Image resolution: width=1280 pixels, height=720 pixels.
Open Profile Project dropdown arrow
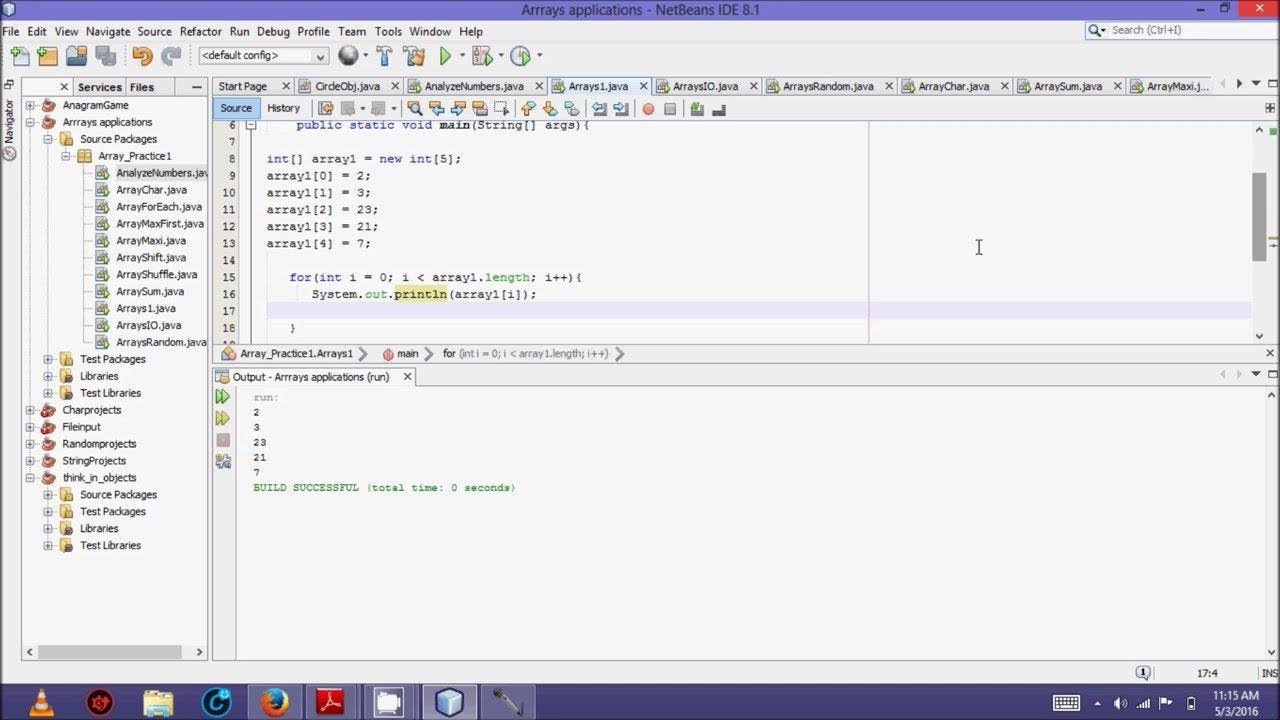click(x=539, y=56)
